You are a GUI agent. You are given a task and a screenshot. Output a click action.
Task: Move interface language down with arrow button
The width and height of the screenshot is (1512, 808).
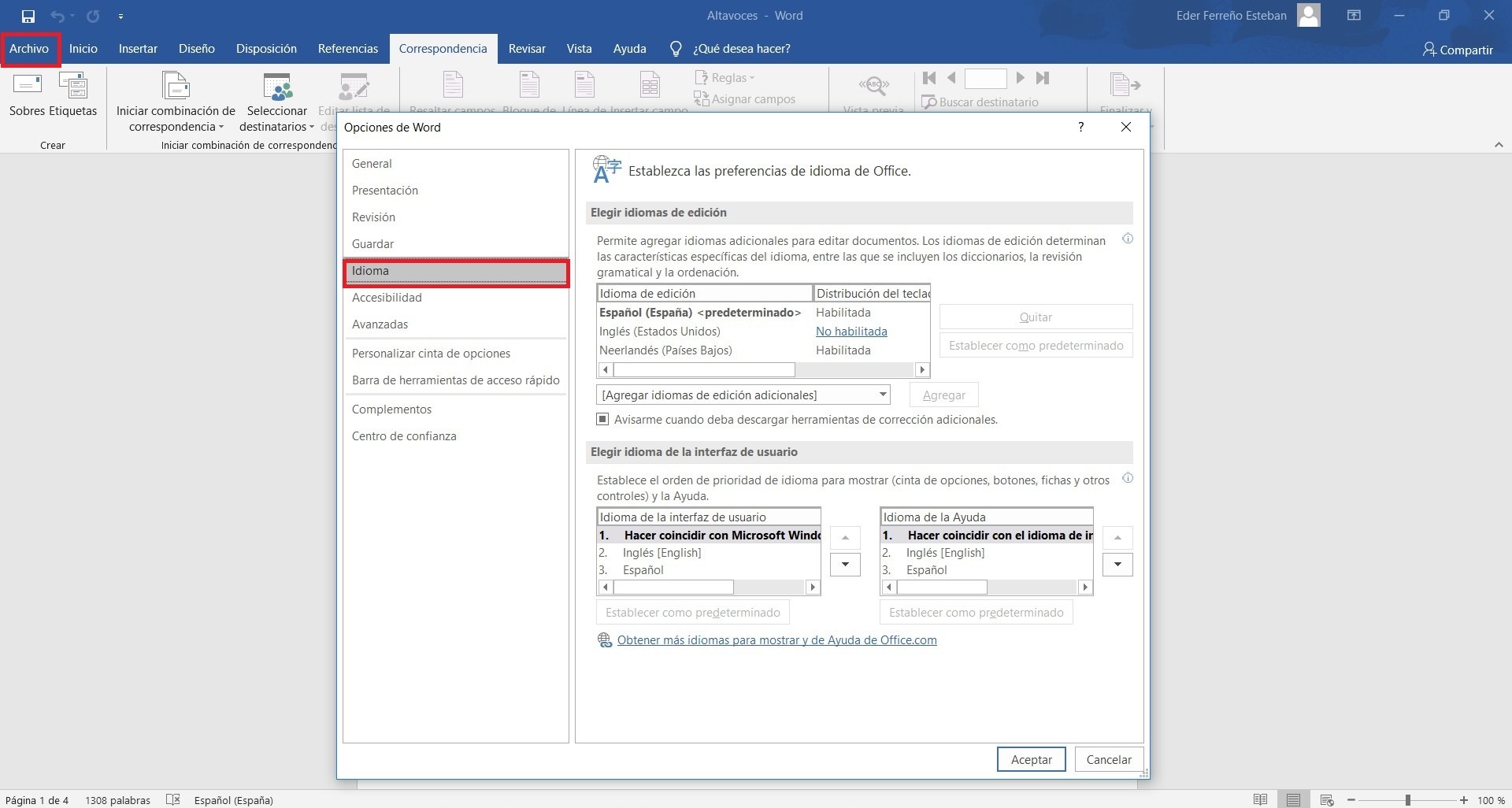click(x=845, y=565)
